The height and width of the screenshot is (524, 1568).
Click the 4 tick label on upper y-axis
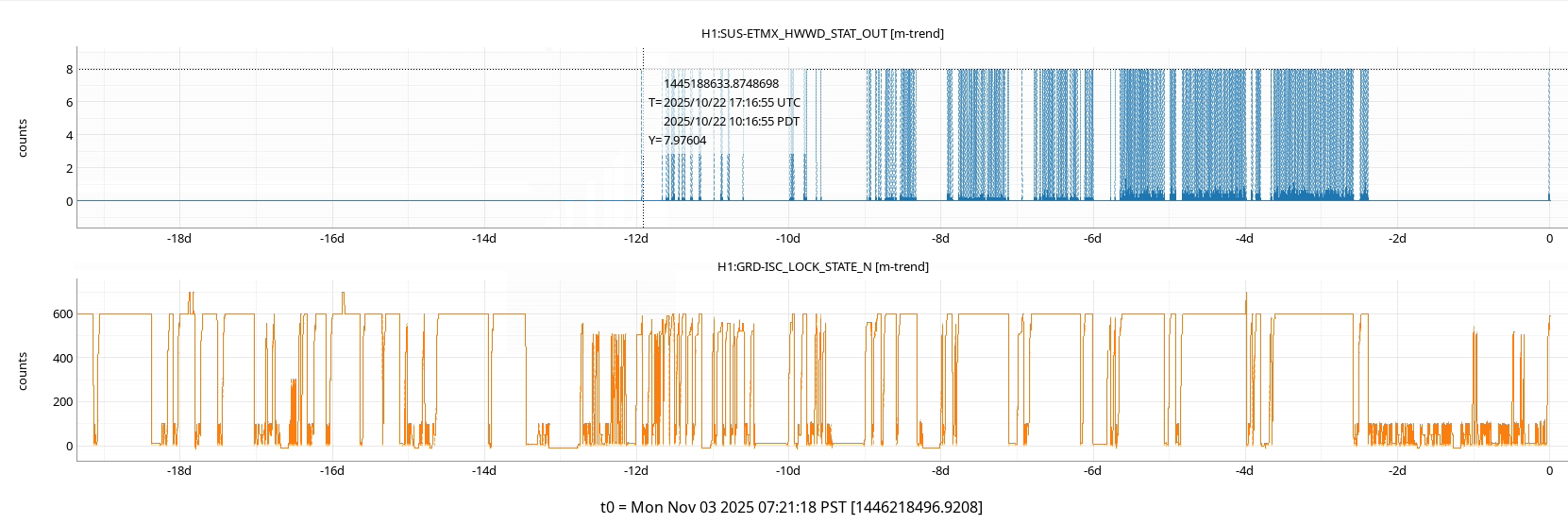coord(69,135)
